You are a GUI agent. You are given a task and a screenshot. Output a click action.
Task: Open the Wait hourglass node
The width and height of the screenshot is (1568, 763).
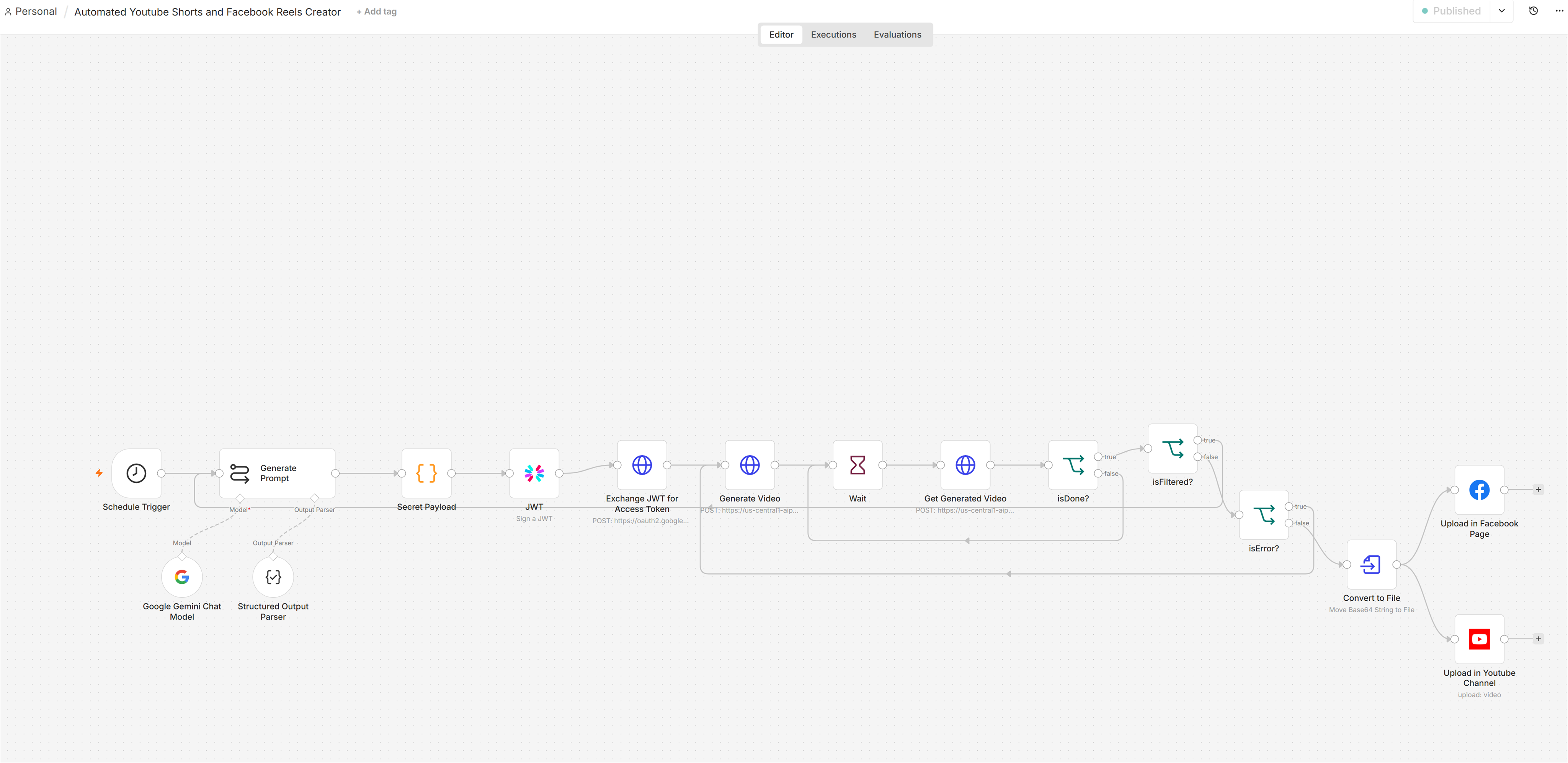[x=857, y=465]
